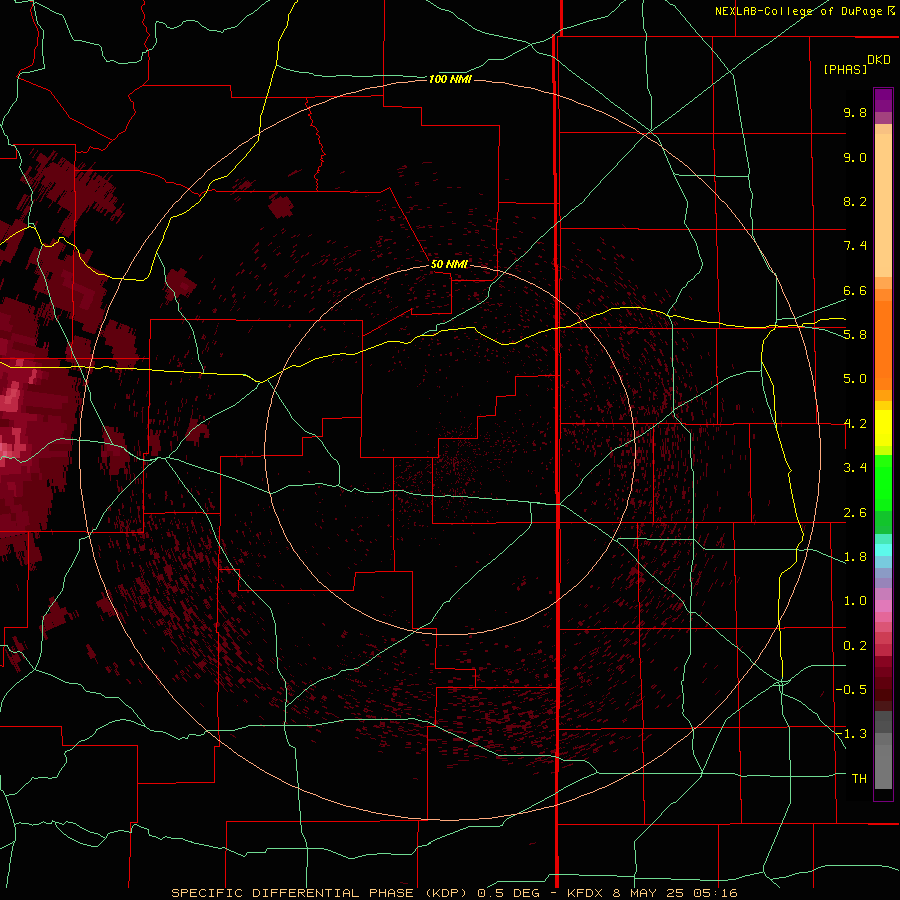
Task: Click the 4.2 scale value
Action: click(x=855, y=424)
